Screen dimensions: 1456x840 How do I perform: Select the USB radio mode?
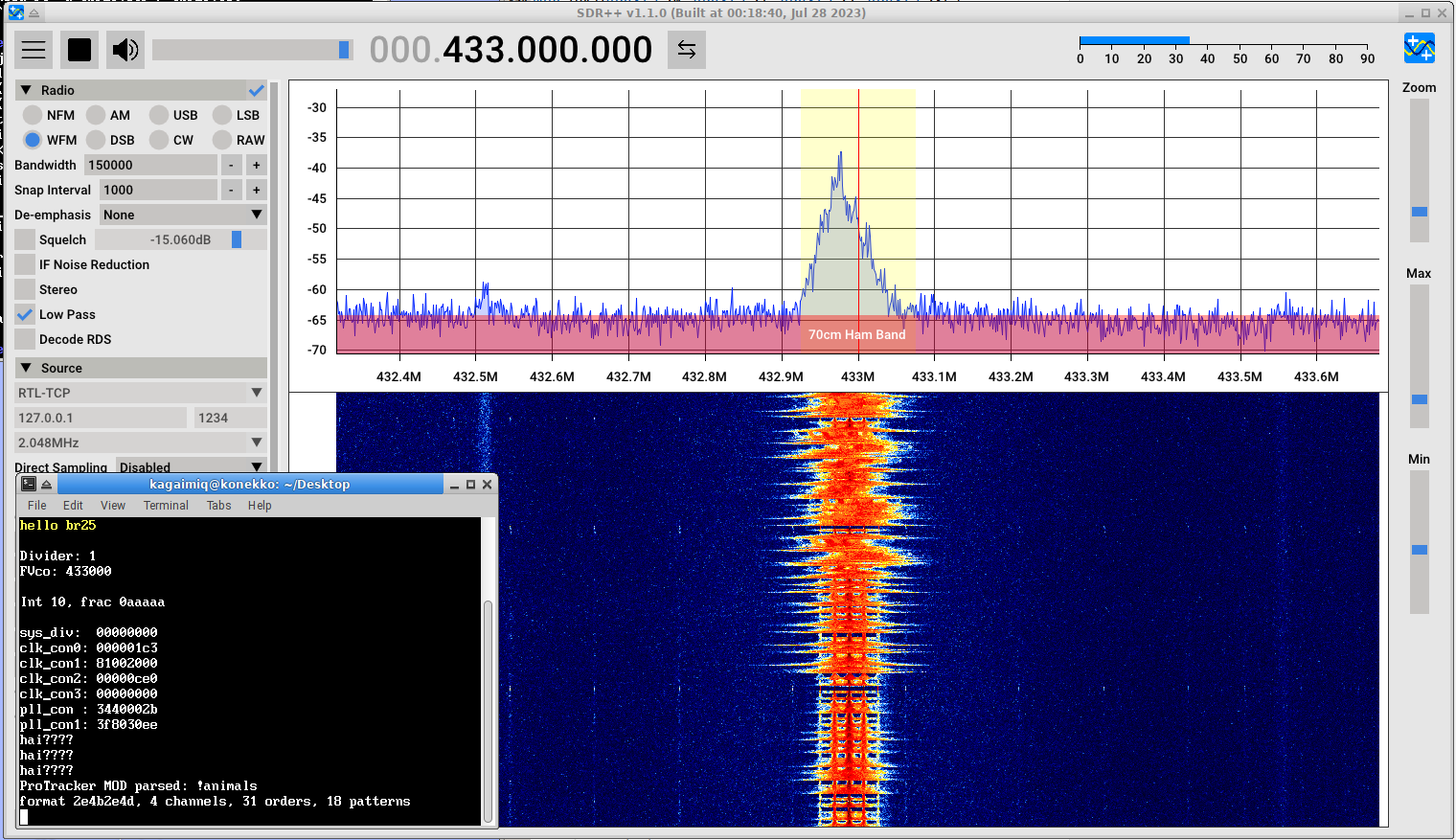(160, 115)
